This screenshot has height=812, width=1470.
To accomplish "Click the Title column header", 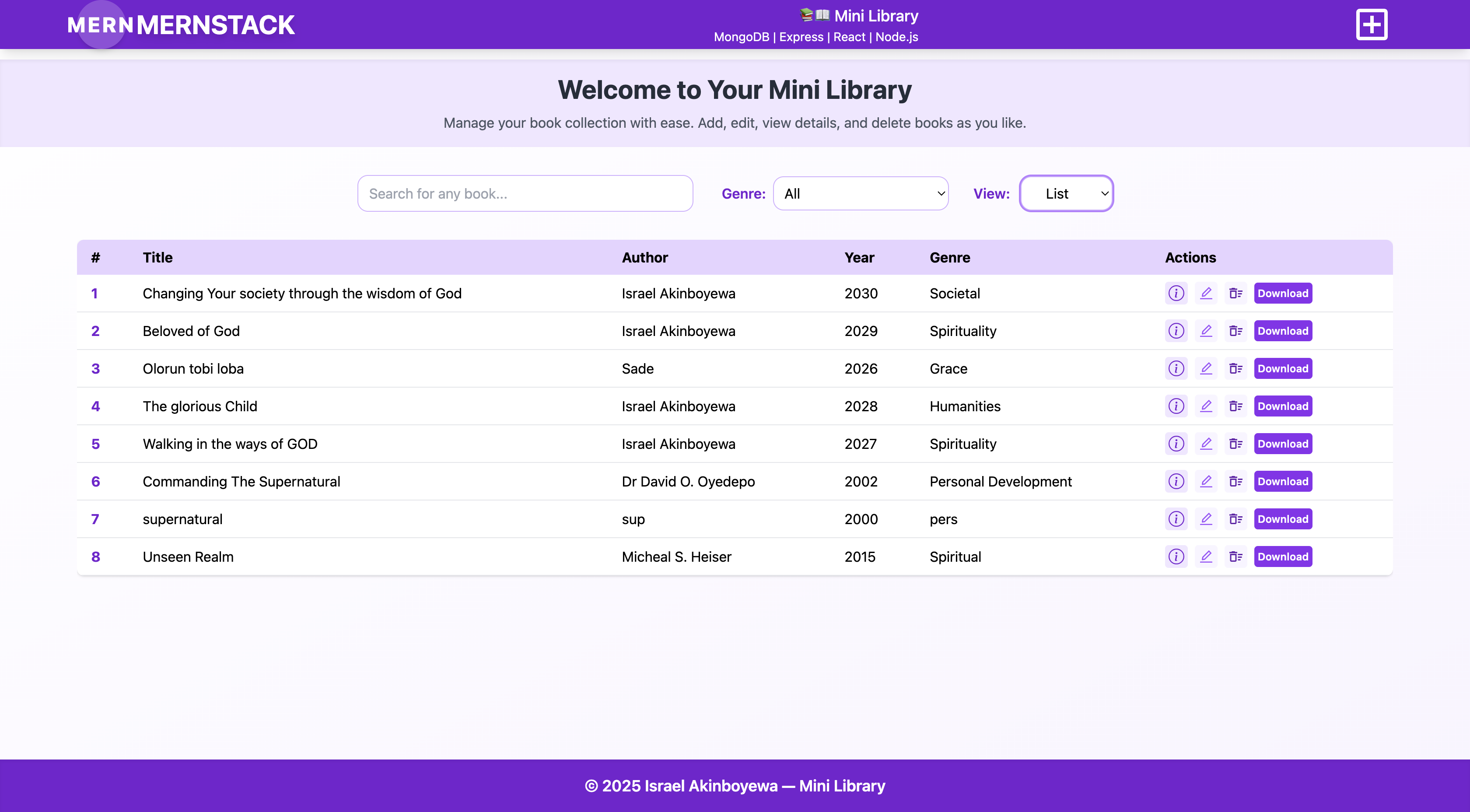I will [157, 257].
